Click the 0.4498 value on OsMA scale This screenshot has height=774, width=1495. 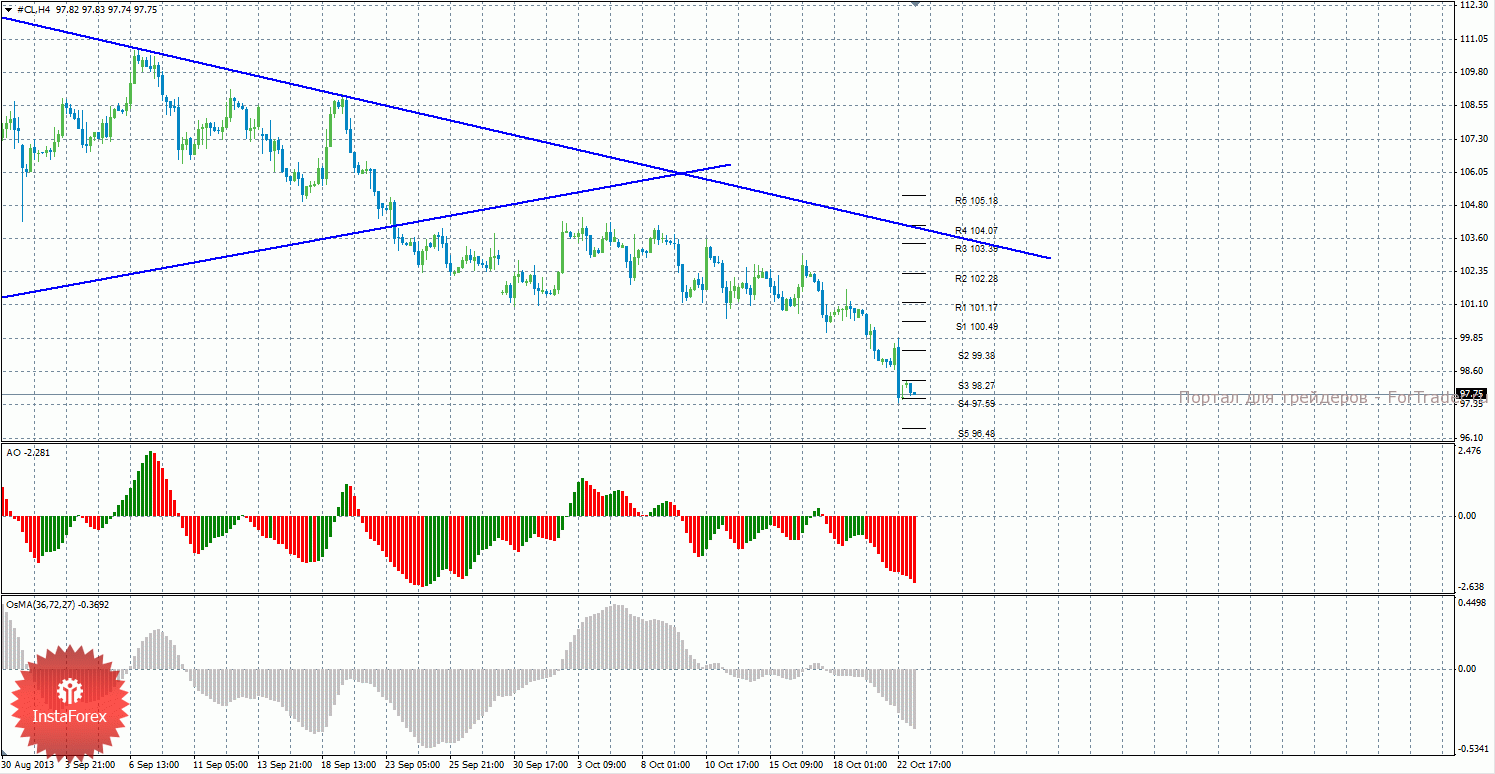(1473, 603)
